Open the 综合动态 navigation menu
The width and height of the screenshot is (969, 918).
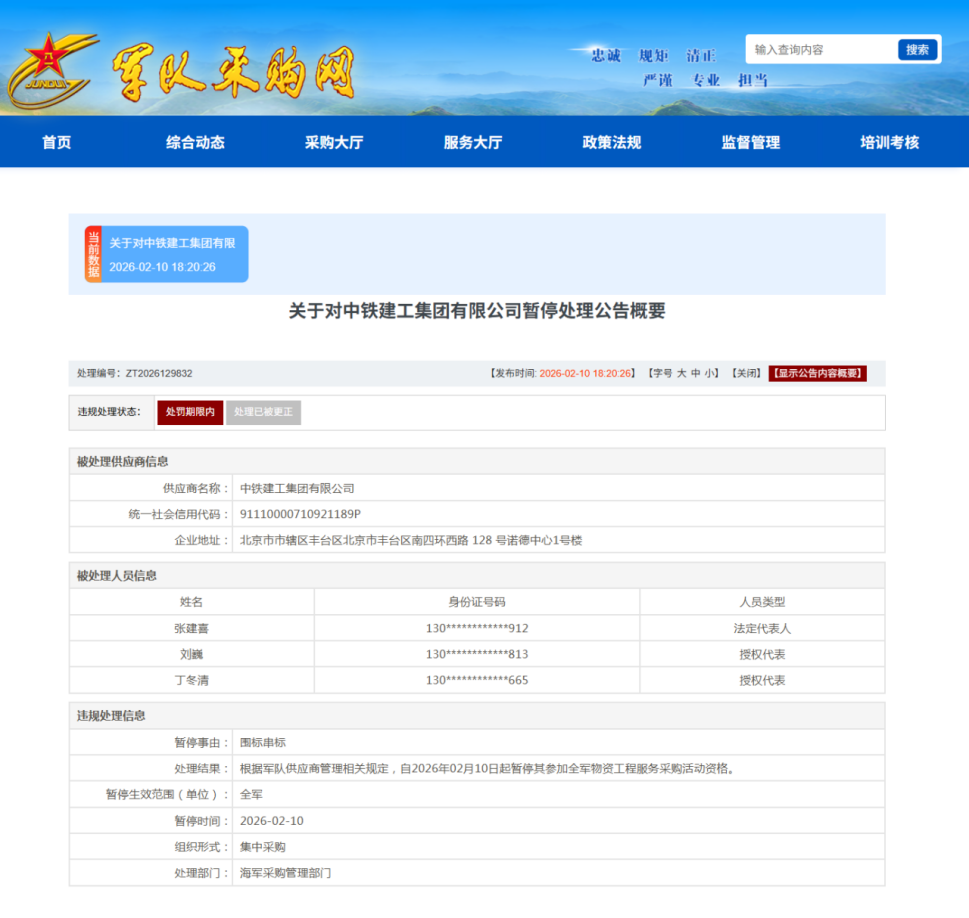point(194,142)
